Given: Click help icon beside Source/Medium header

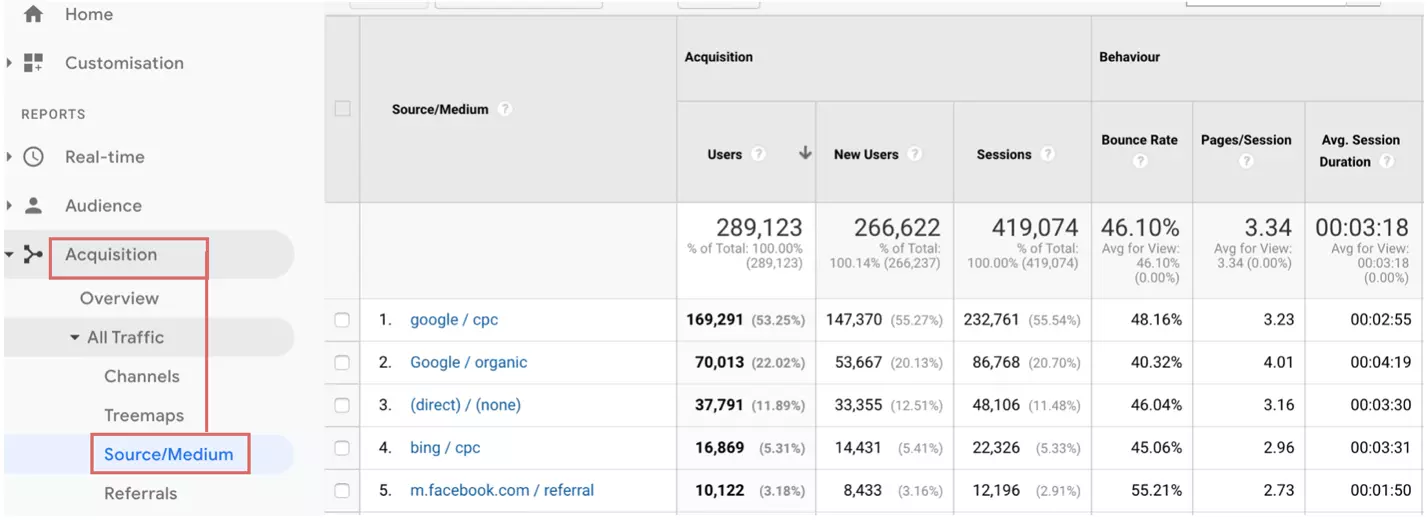Looking at the screenshot, I should (505, 109).
